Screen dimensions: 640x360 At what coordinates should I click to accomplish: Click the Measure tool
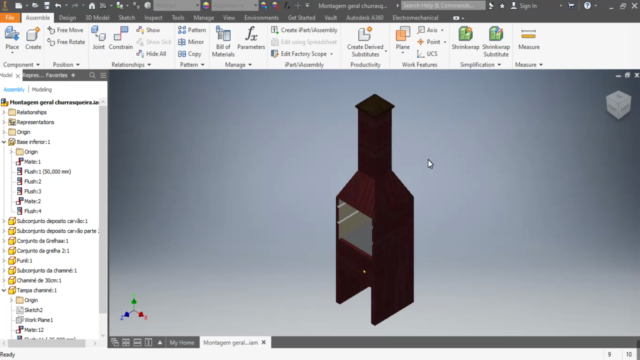coord(529,39)
